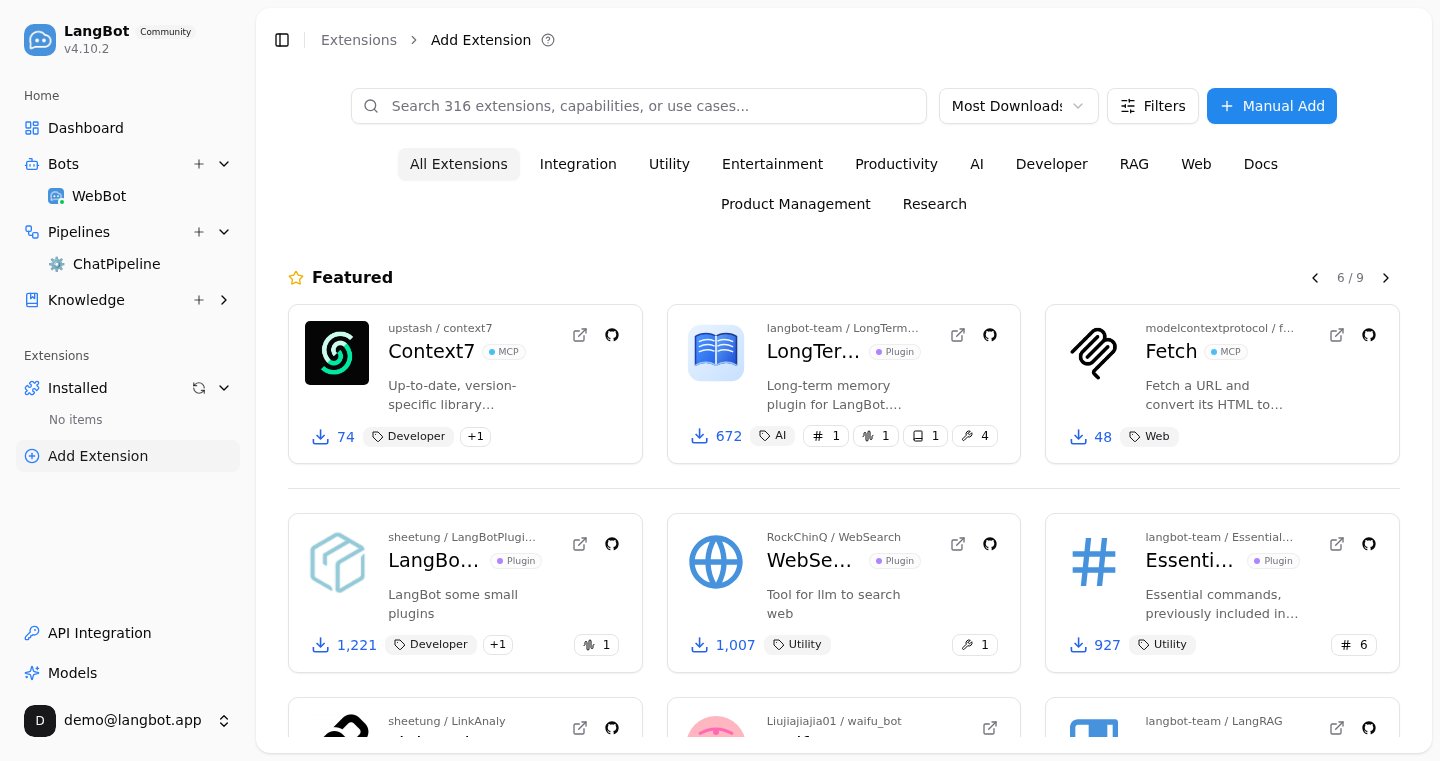
Task: Open help icon beside Add Extension
Action: [x=547, y=40]
